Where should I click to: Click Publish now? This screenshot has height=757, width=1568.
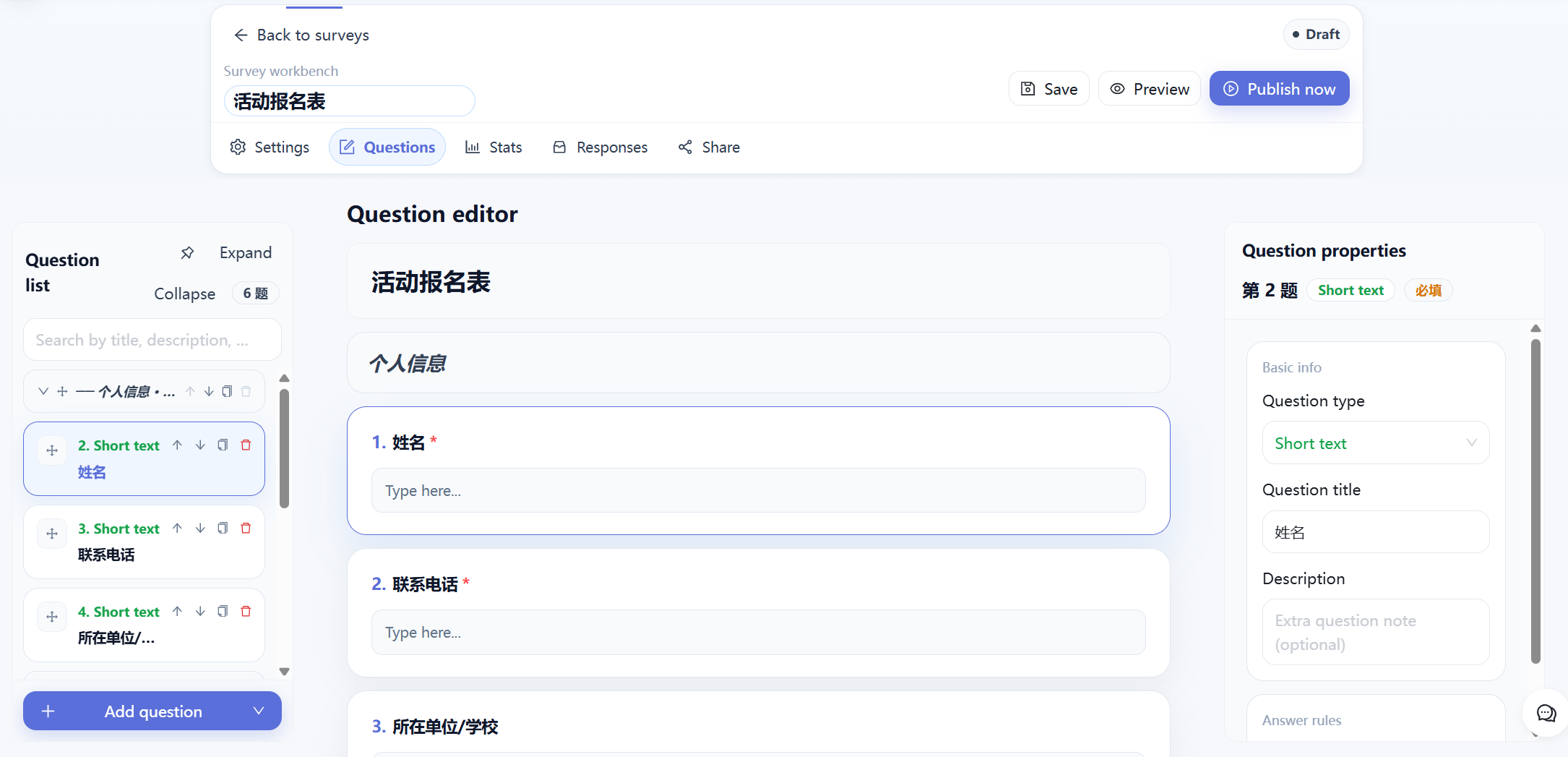(x=1279, y=88)
